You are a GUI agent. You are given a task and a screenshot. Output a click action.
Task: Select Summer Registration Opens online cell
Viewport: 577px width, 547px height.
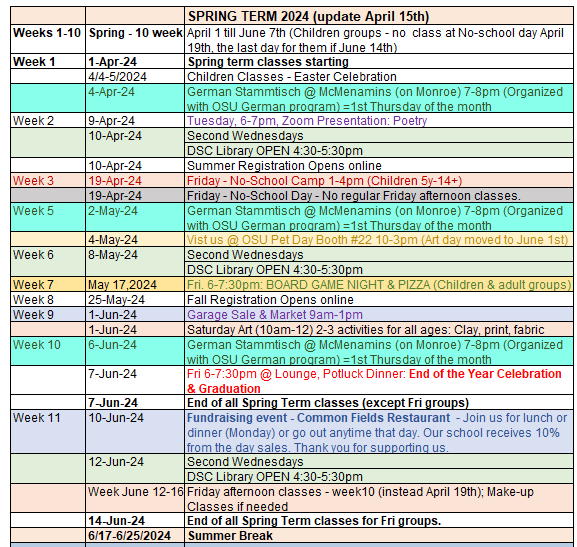point(378,166)
